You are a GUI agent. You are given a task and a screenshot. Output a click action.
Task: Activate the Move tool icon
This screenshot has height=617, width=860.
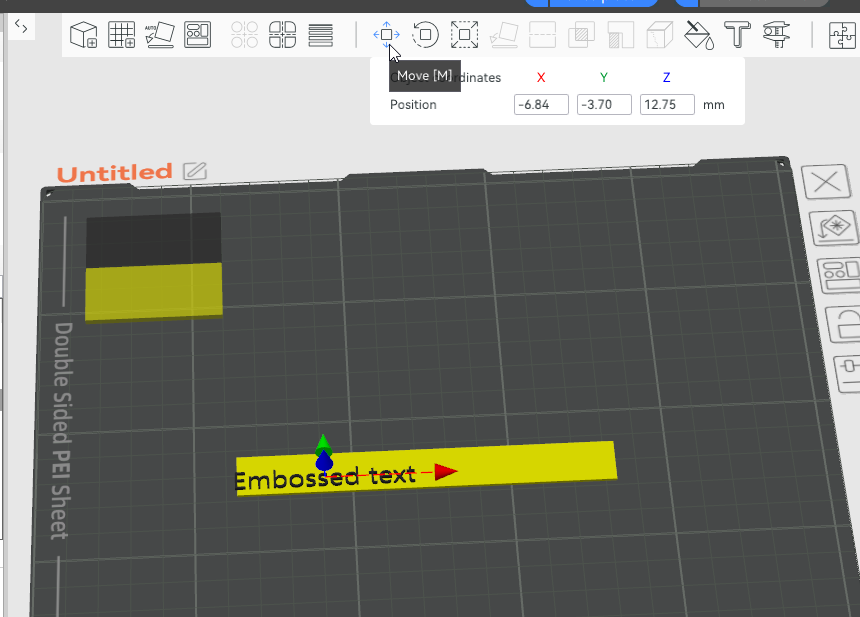[387, 35]
